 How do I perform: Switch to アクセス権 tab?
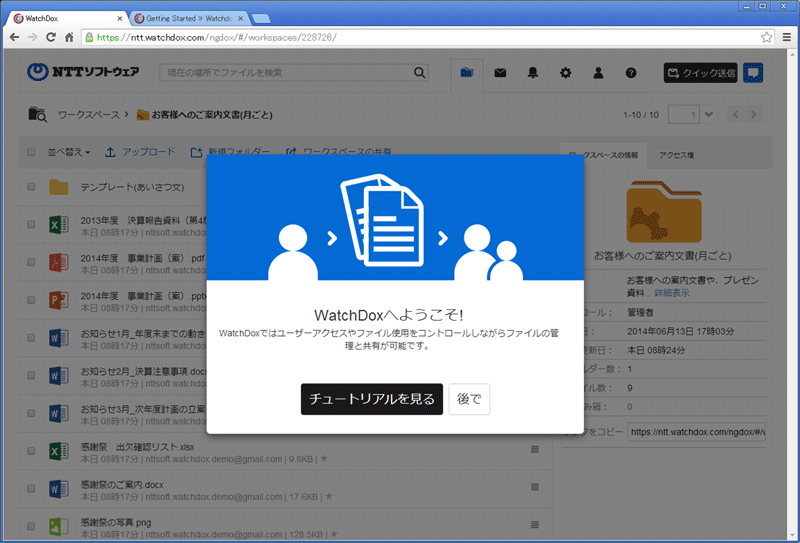coord(676,155)
